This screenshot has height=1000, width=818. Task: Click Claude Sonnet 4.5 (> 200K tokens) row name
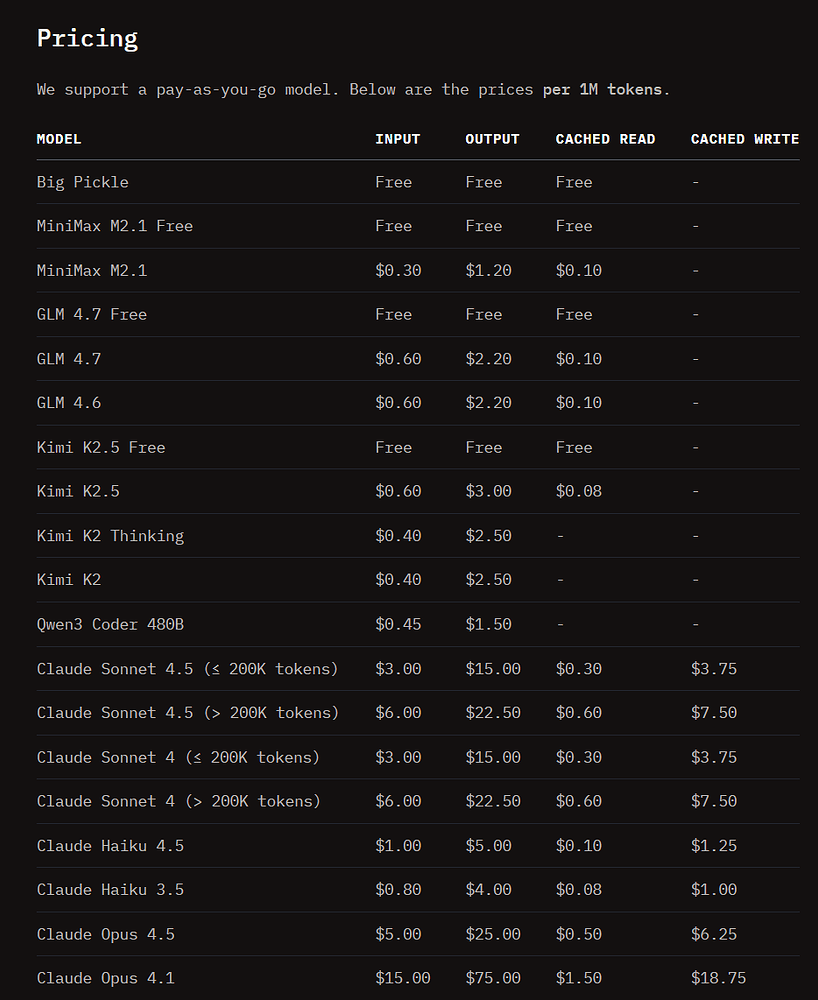click(x=187, y=713)
